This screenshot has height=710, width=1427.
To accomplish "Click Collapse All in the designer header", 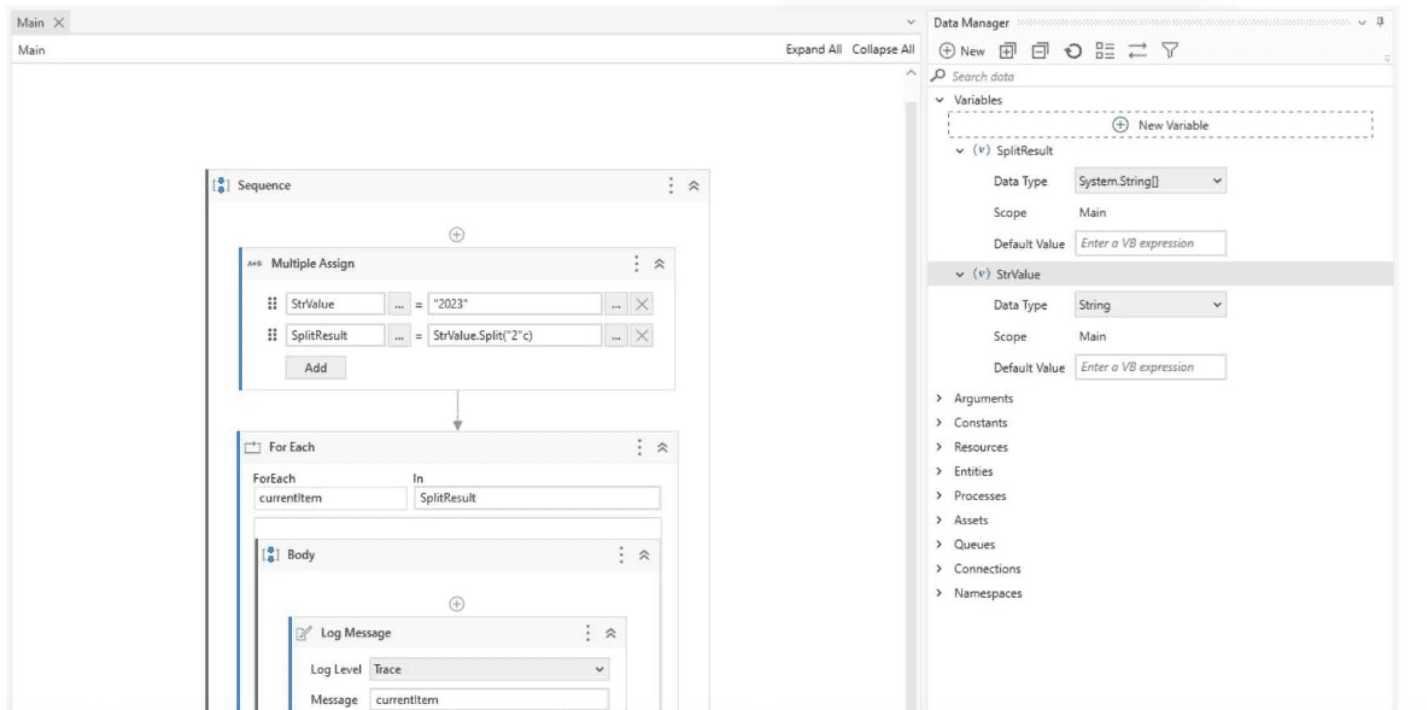I will click(883, 49).
